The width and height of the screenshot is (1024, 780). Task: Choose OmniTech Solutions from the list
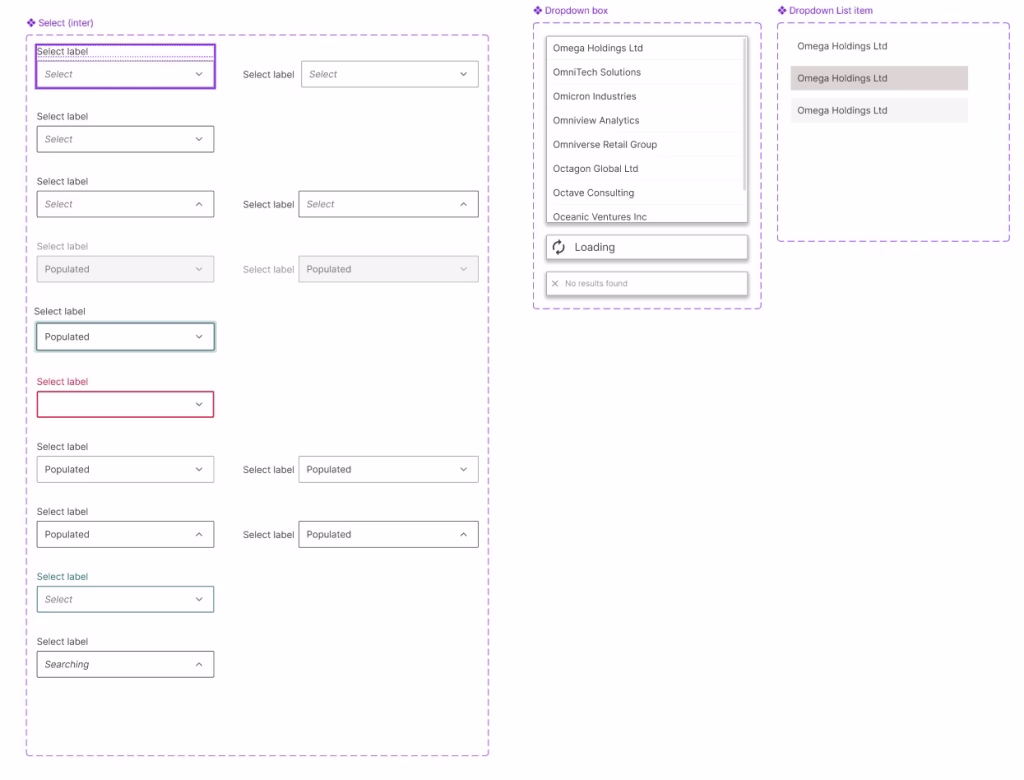coord(597,72)
